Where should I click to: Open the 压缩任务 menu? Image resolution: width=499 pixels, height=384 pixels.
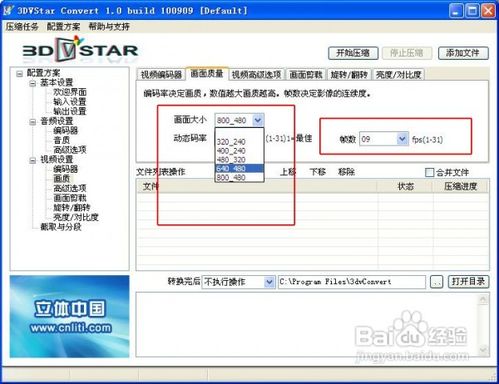pos(22,27)
